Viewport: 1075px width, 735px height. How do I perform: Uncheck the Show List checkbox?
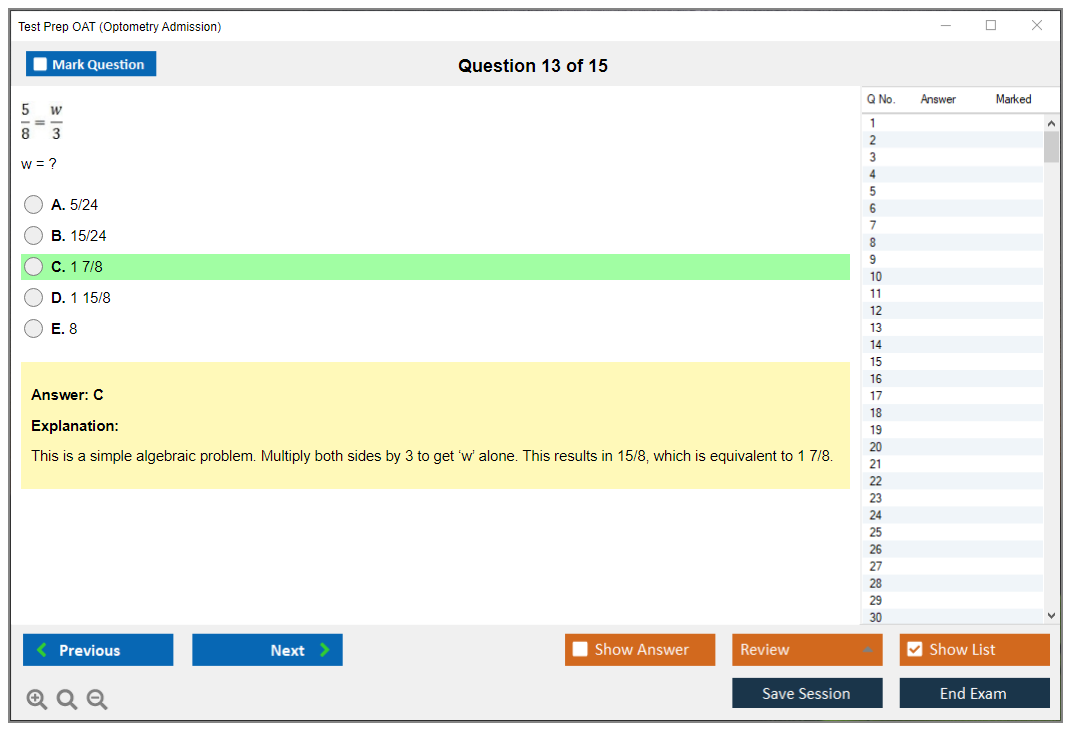[914, 650]
